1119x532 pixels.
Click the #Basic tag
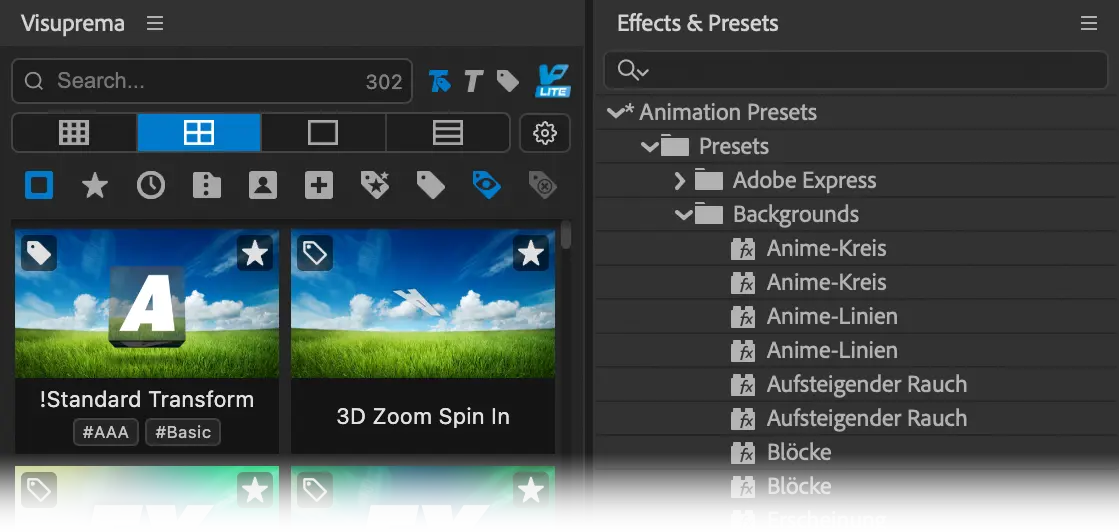point(183,432)
